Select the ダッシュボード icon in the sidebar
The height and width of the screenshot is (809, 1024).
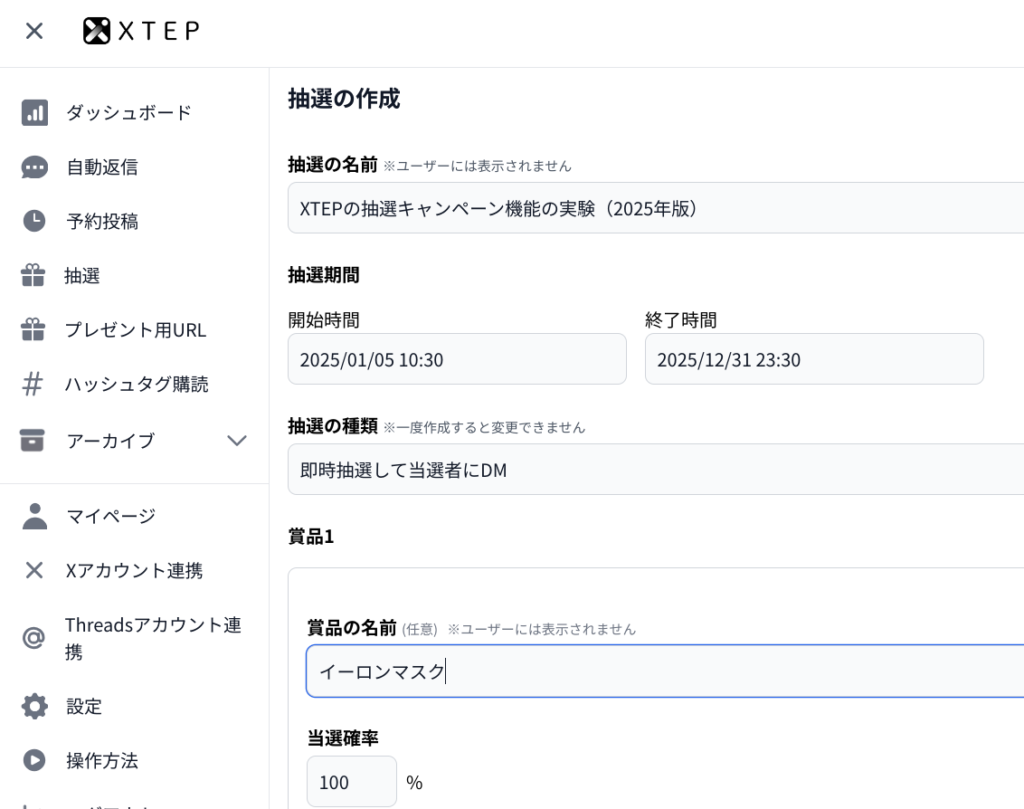(33, 112)
